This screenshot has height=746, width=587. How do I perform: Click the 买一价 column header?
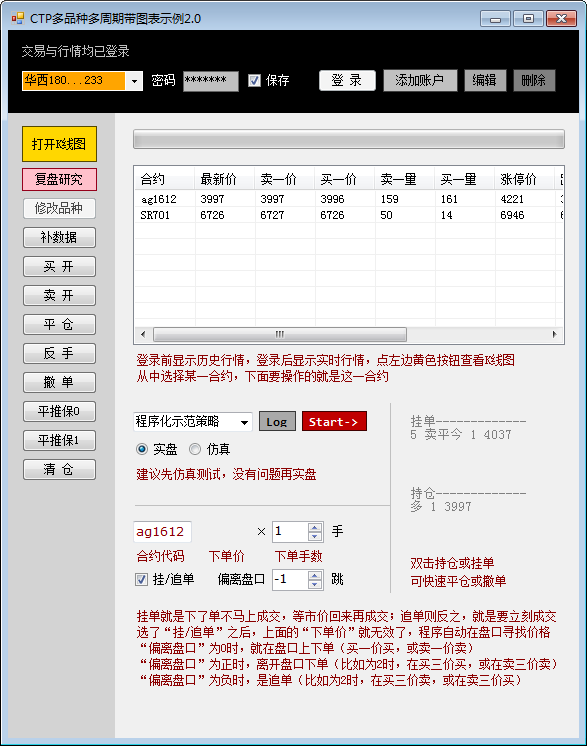pyautogui.click(x=344, y=179)
